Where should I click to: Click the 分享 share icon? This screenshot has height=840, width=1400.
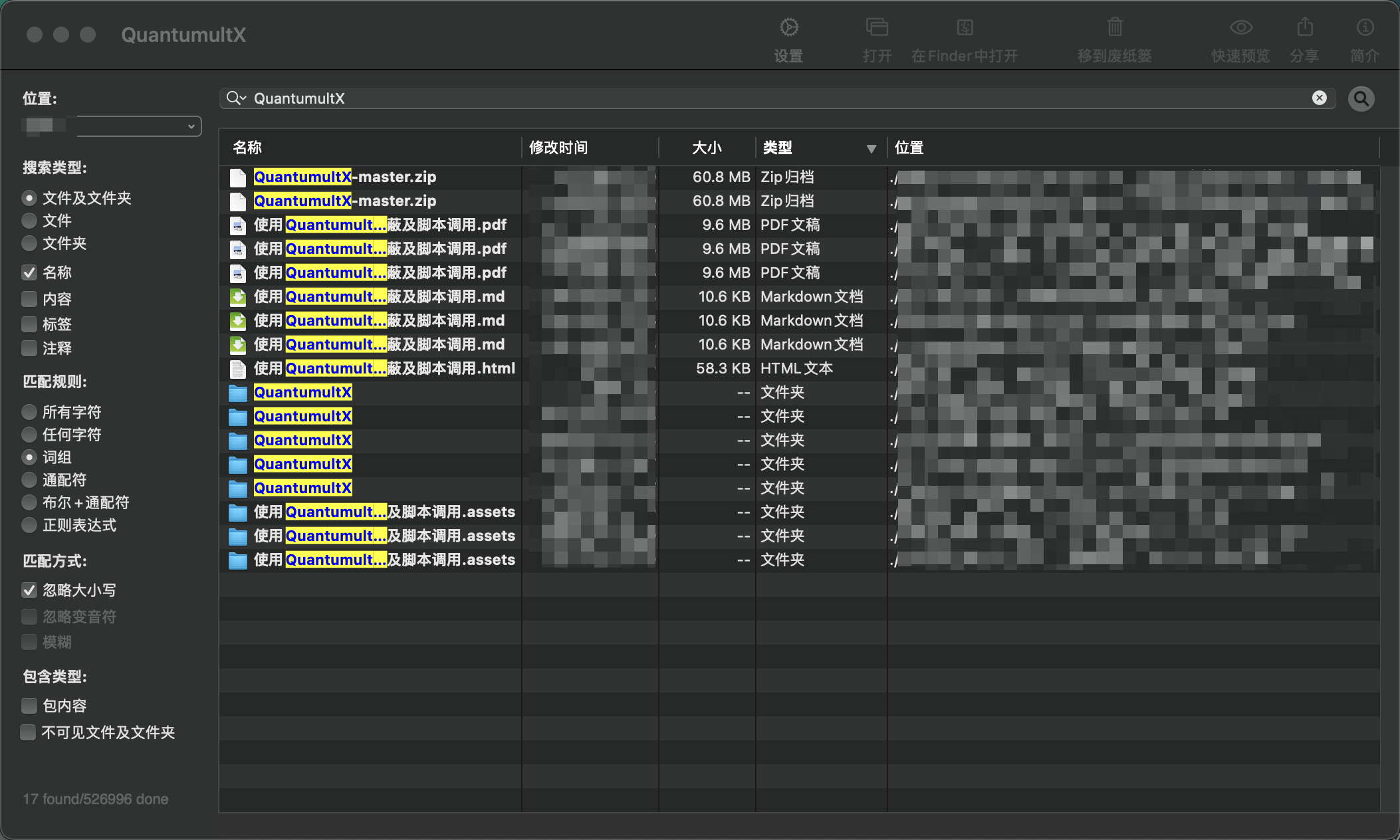tap(1305, 27)
